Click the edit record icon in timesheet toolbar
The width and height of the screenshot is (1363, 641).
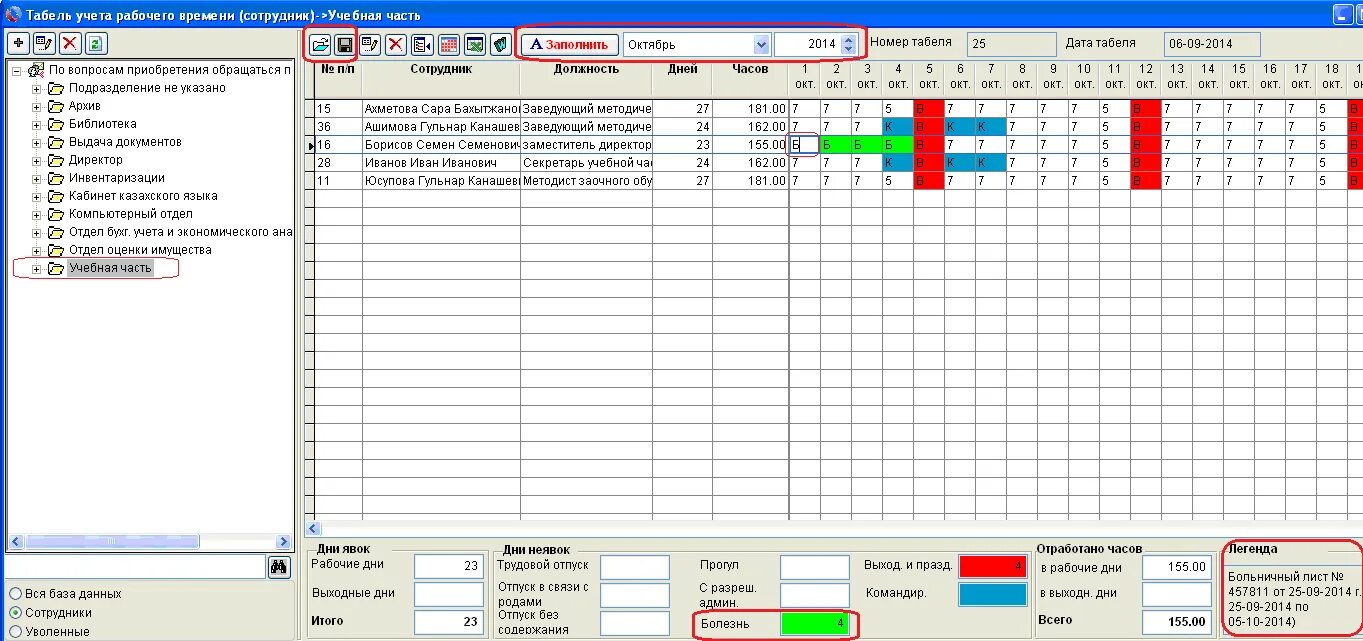click(370, 44)
